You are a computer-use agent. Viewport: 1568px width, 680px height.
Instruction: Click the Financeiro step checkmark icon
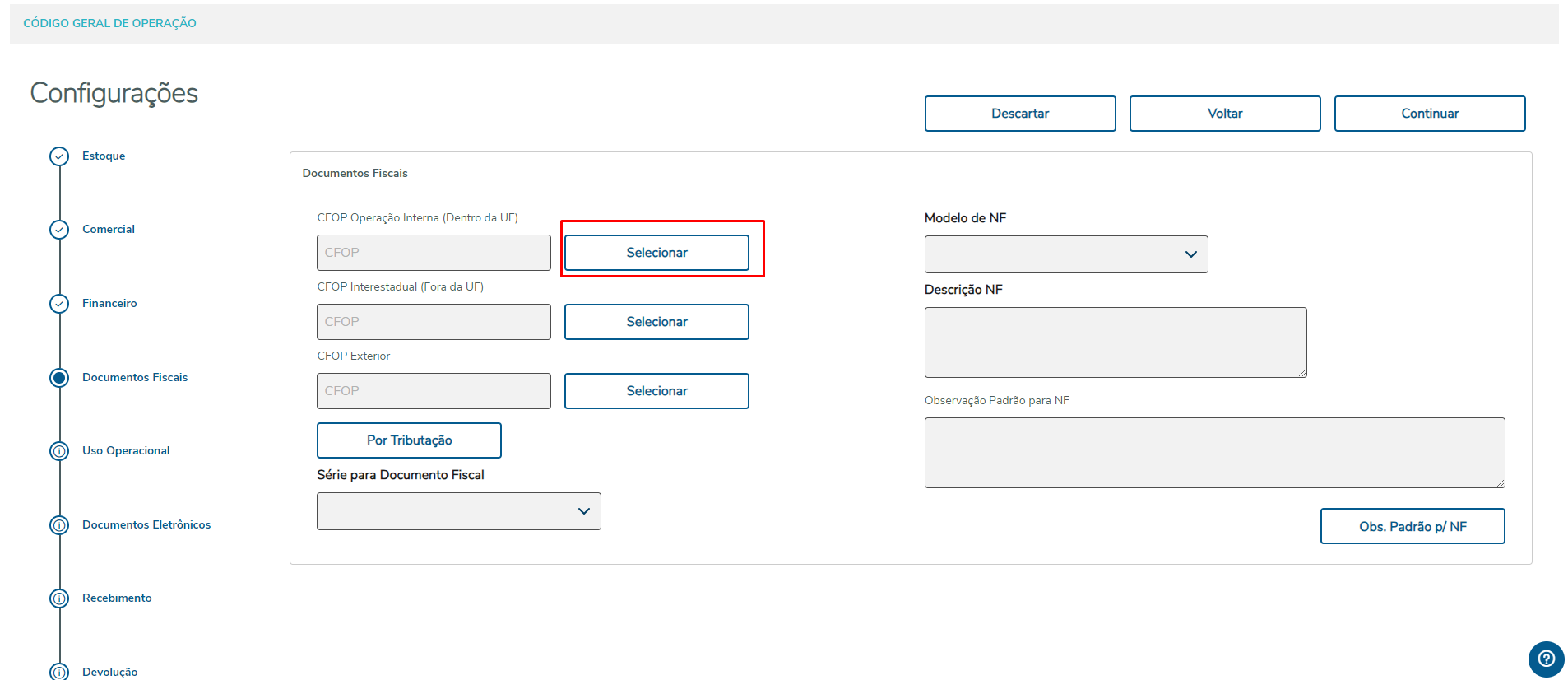(x=59, y=304)
